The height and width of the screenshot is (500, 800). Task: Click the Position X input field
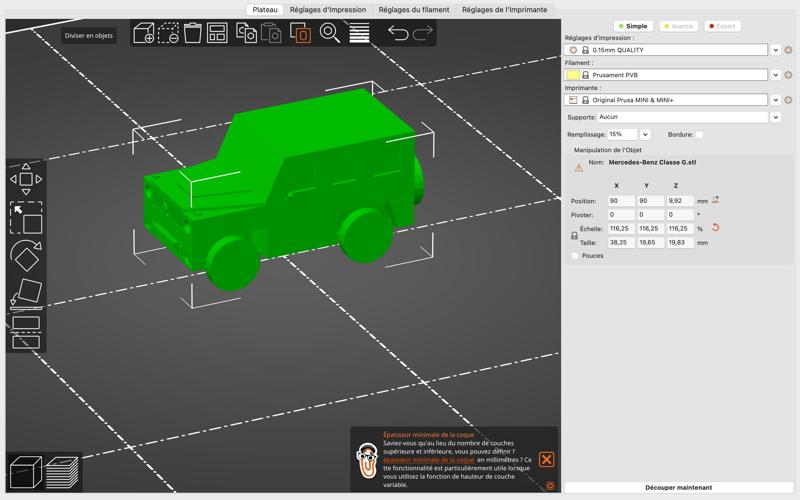(x=621, y=201)
